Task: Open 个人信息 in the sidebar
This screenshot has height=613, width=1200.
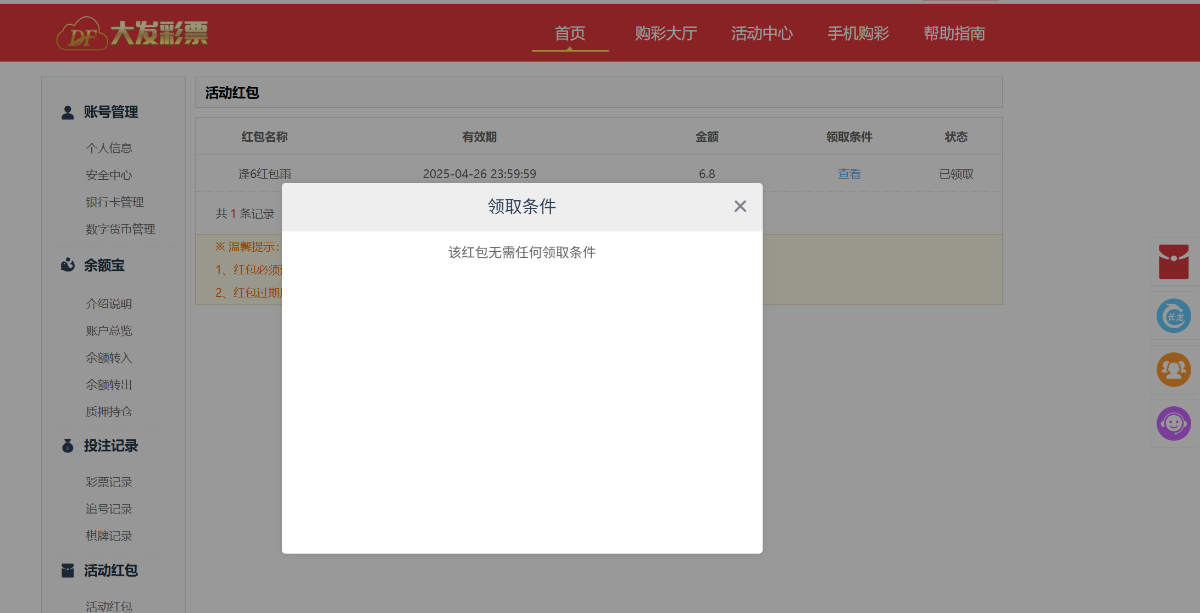Action: click(109, 148)
